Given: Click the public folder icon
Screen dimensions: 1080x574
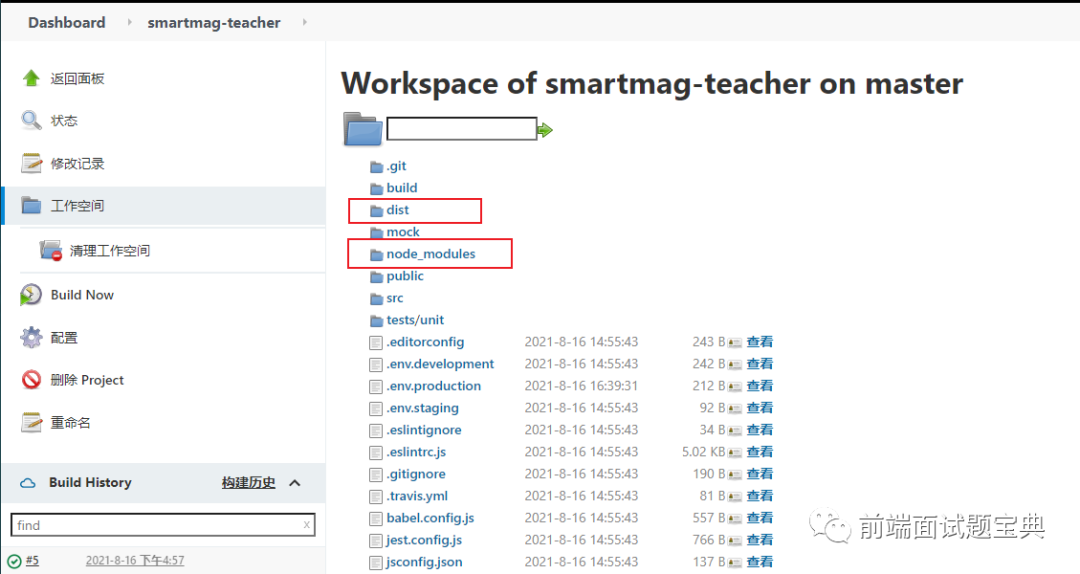Looking at the screenshot, I should point(376,277).
